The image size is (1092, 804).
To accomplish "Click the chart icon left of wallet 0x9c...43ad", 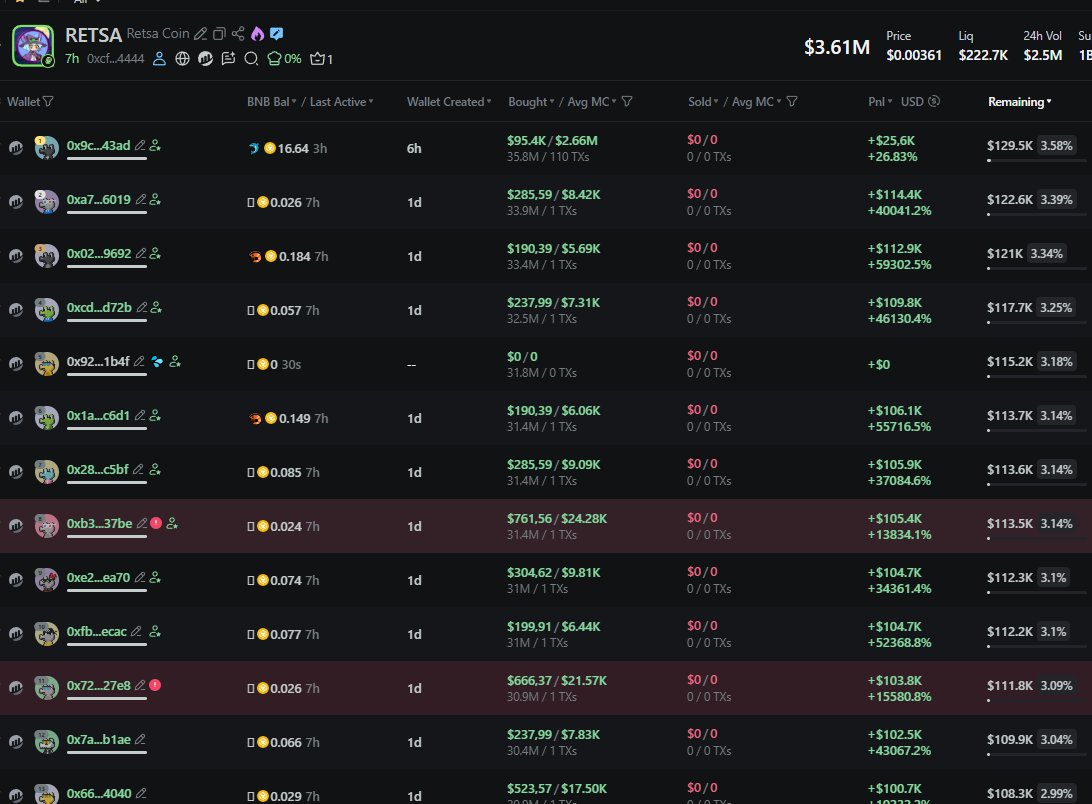I will coord(15,148).
